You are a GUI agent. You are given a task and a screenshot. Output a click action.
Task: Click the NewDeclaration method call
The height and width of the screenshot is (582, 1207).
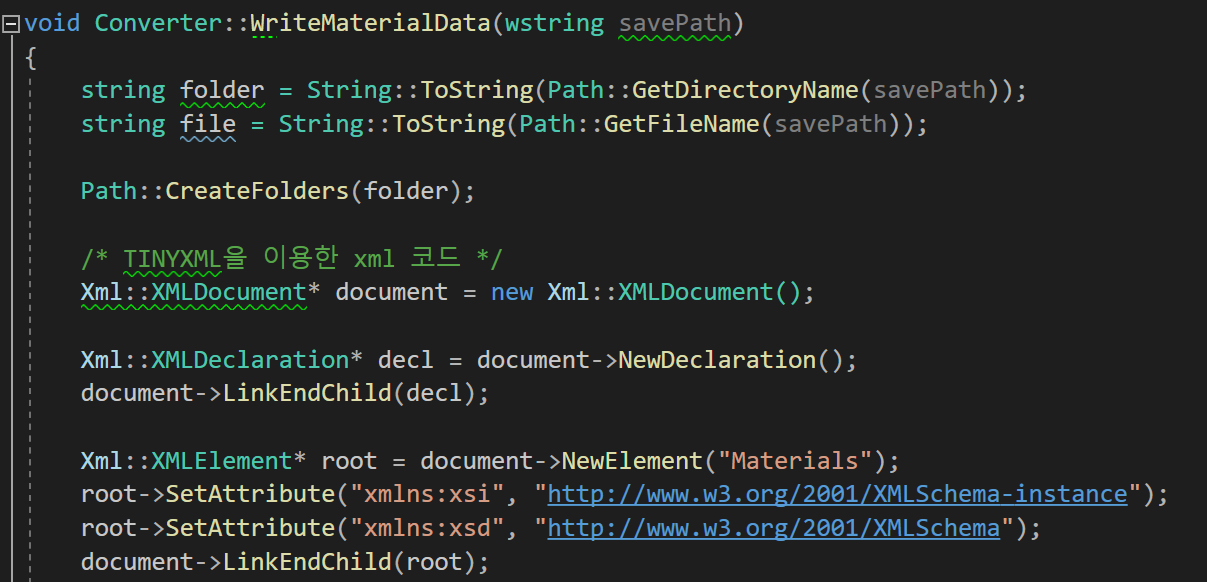pos(717,359)
